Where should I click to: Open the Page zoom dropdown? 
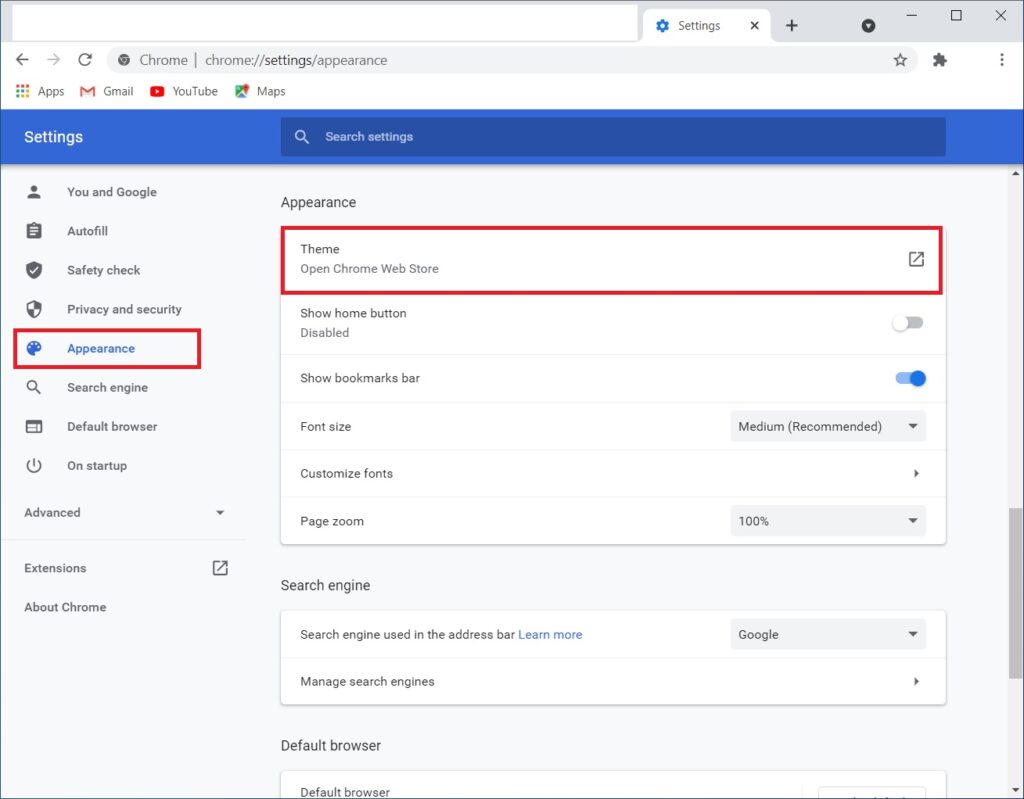click(x=827, y=521)
